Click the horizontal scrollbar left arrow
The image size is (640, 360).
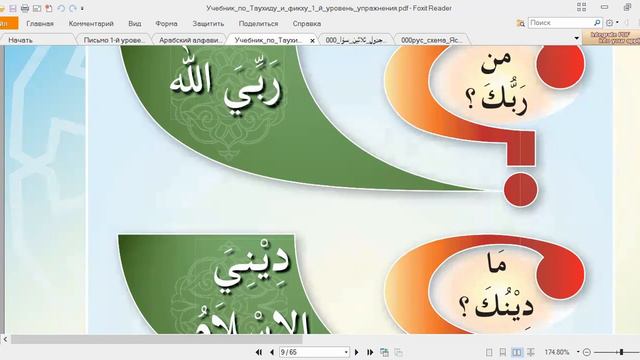coord(5,339)
